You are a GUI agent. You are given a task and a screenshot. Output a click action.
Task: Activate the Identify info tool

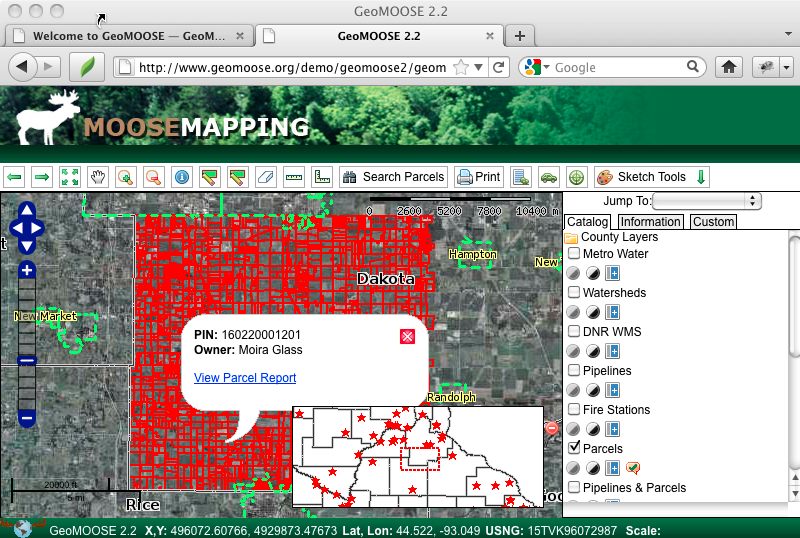coord(182,177)
